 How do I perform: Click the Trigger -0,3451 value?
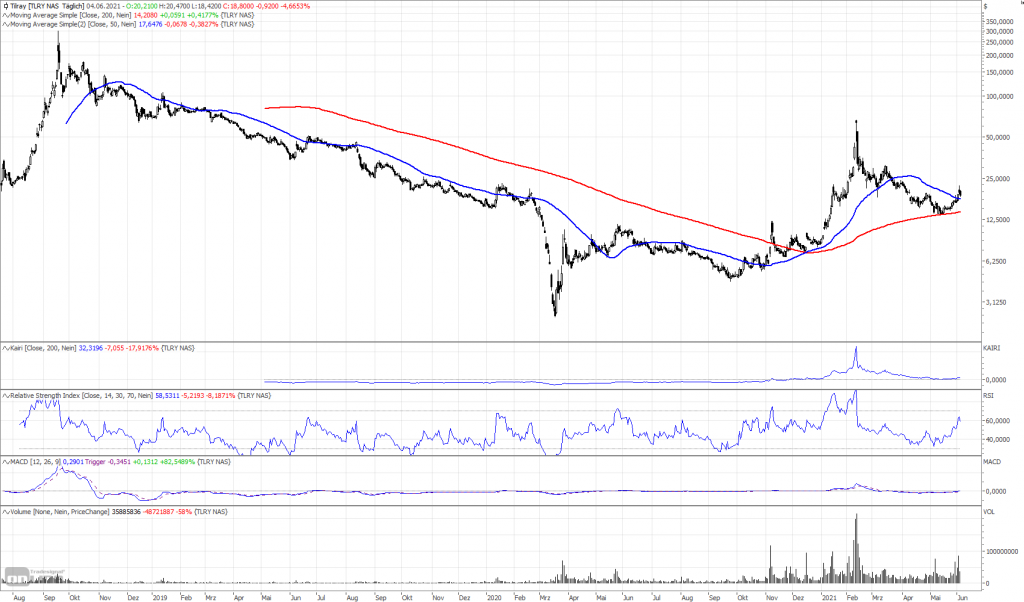(108, 462)
